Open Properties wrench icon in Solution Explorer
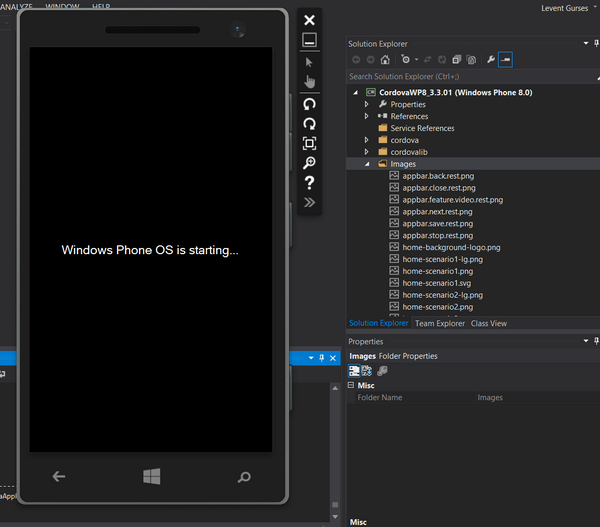600x527 pixels. pyautogui.click(x=491, y=59)
